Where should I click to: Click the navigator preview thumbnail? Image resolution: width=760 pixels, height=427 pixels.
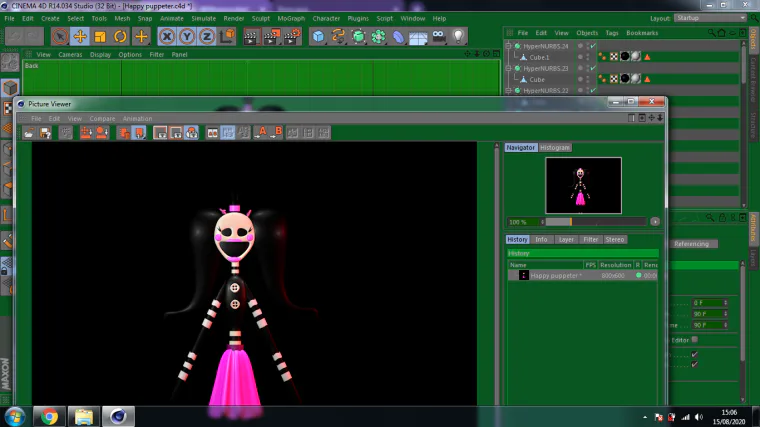(583, 186)
